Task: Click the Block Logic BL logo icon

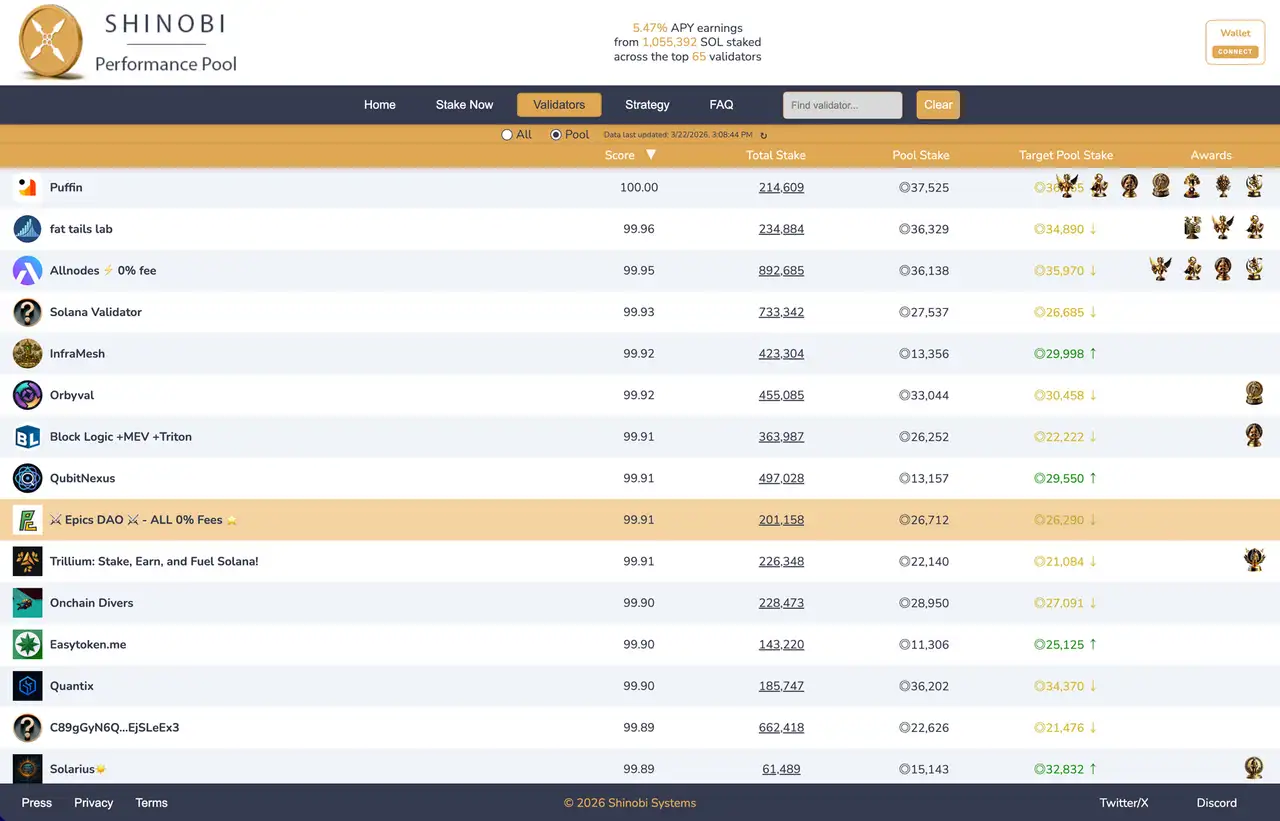Action: 27,436
